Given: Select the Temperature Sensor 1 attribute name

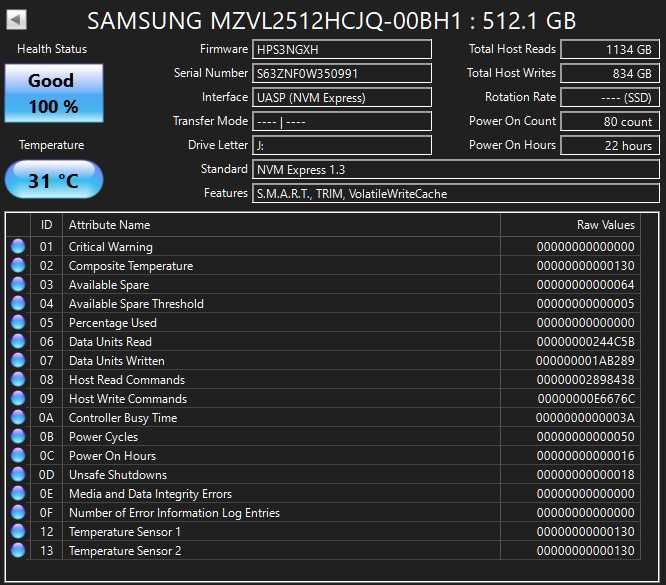Looking at the screenshot, I should [x=125, y=532].
